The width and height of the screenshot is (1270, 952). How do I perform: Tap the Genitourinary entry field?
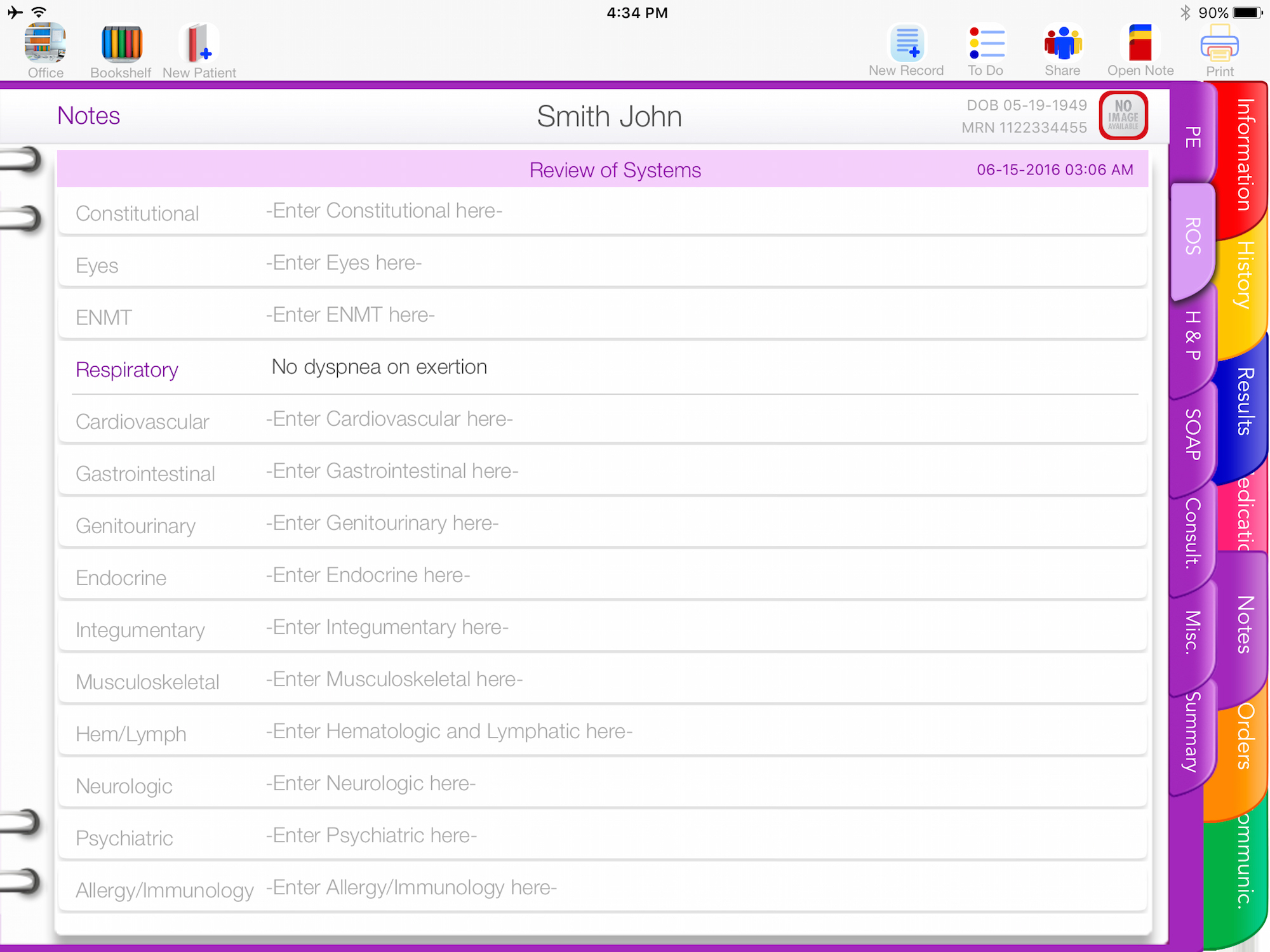click(705, 523)
